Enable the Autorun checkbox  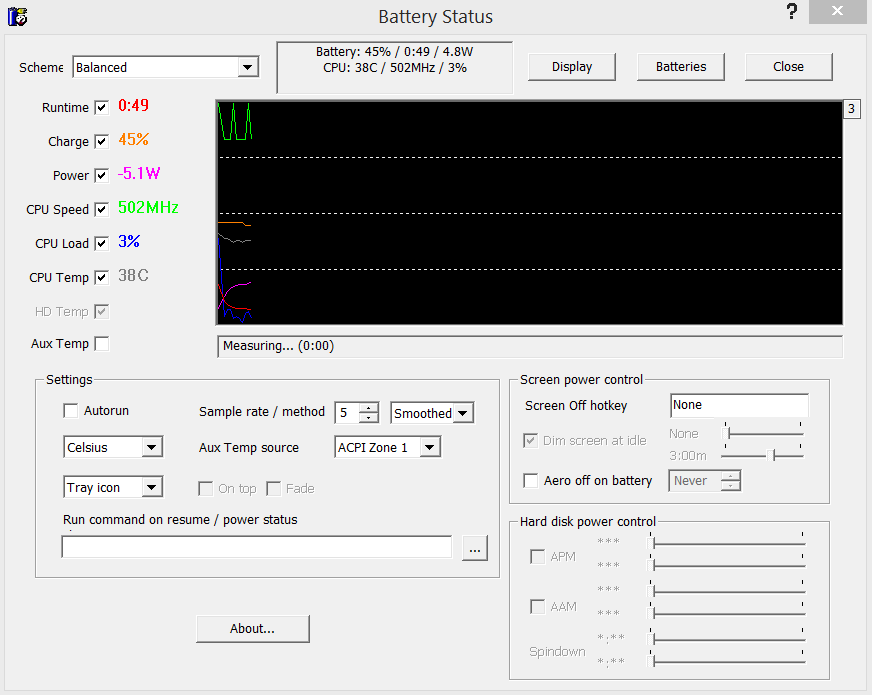pyautogui.click(x=70, y=411)
